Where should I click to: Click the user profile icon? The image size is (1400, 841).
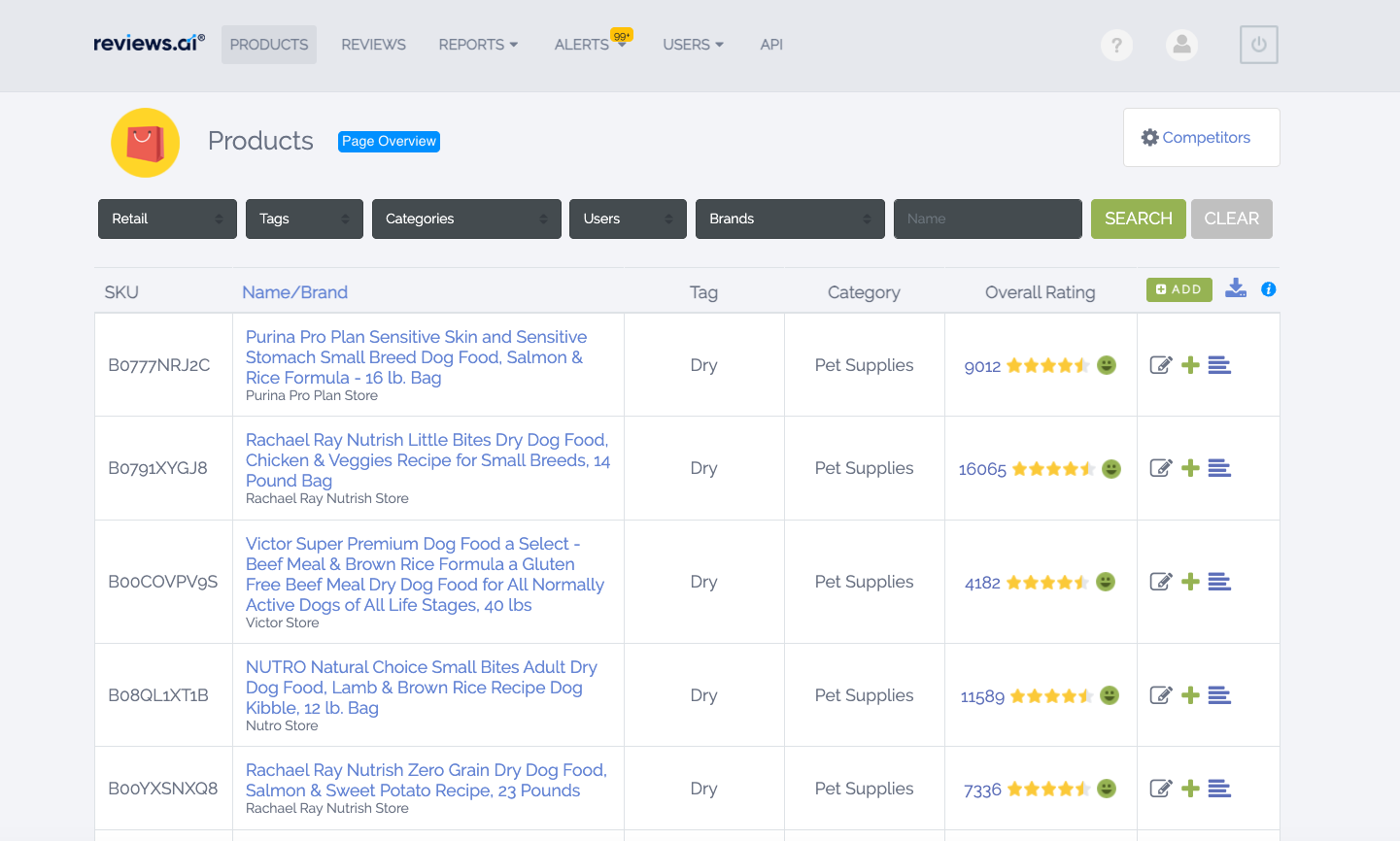click(x=1181, y=45)
